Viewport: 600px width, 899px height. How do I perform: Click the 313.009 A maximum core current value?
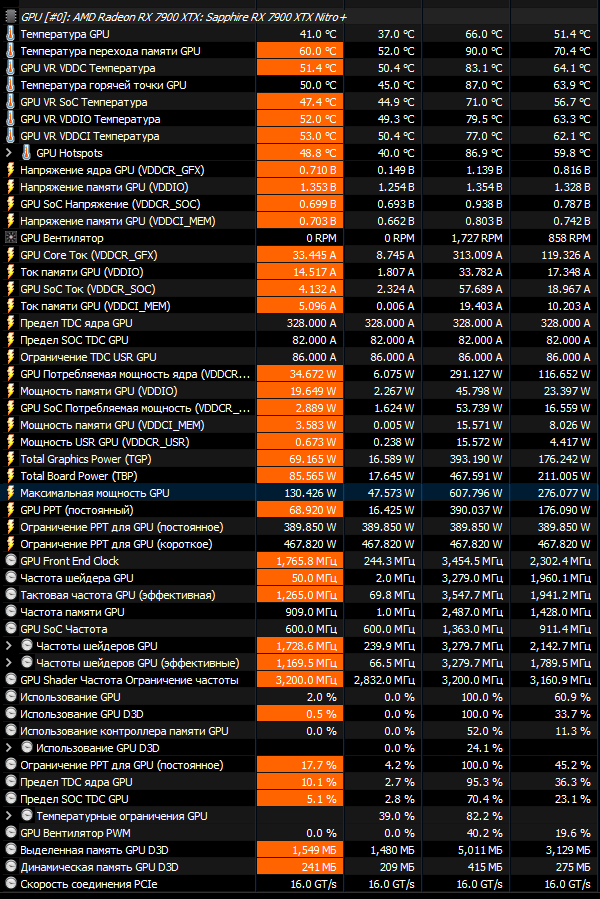[477, 255]
